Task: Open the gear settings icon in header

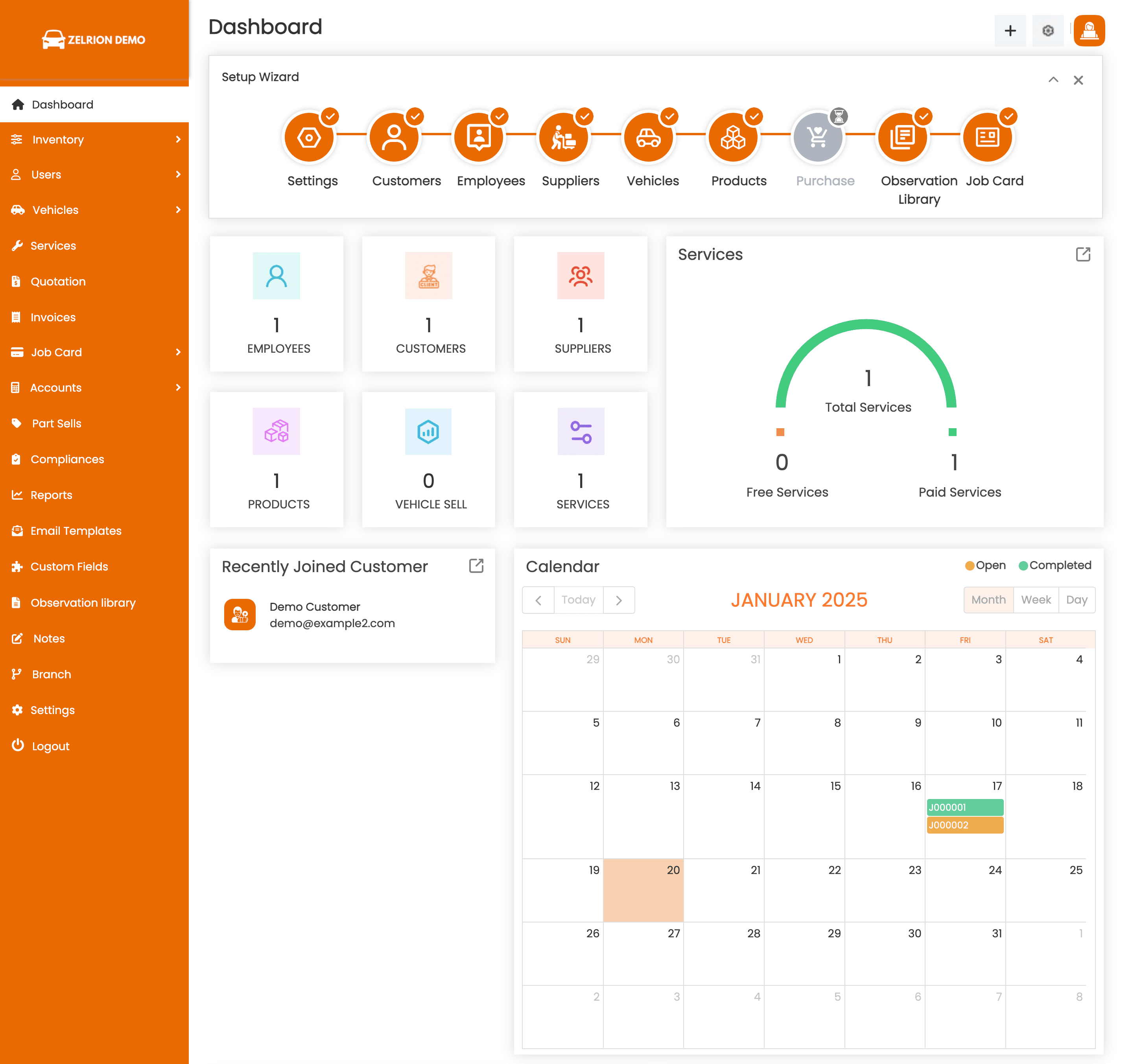Action: click(1048, 31)
